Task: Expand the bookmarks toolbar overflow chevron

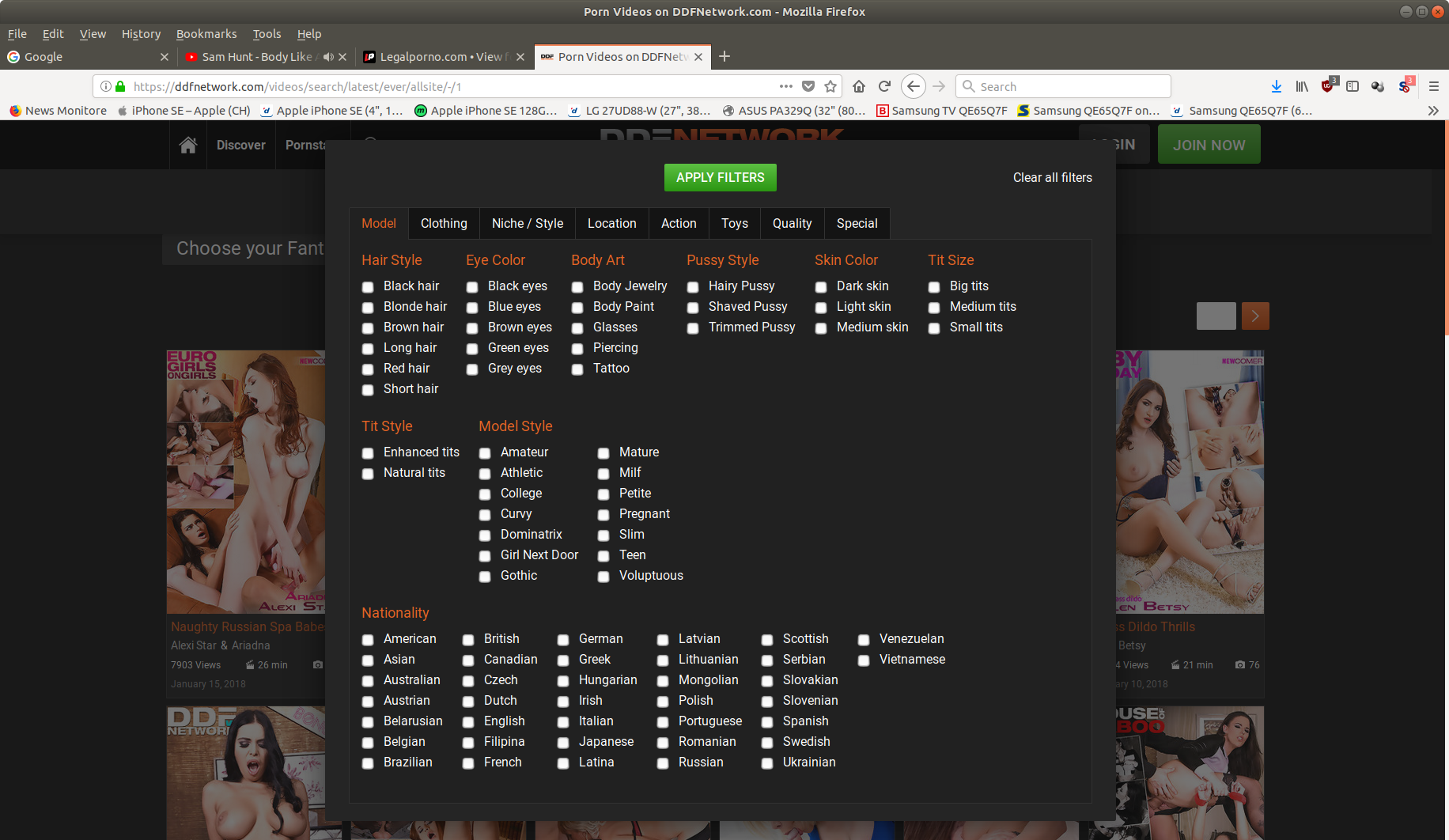Action: [1432, 111]
